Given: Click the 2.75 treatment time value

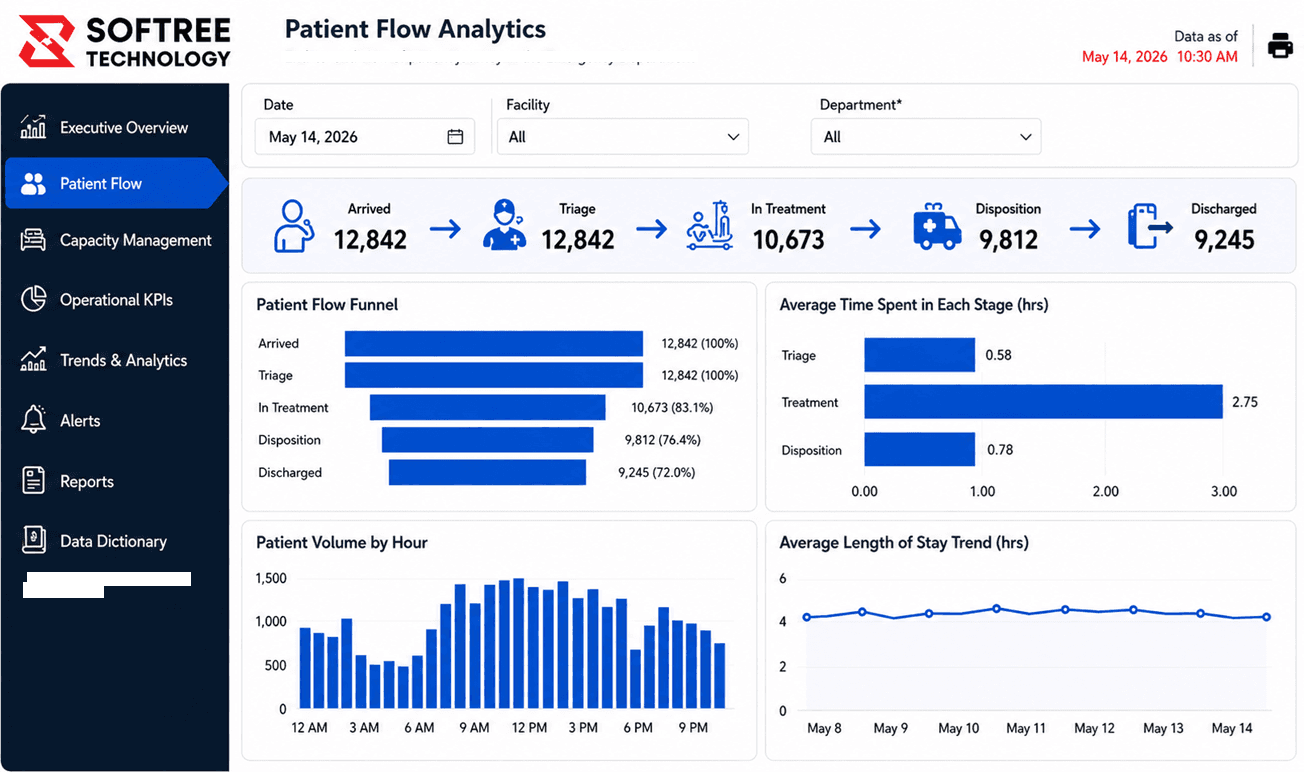Looking at the screenshot, I should pos(1245,402).
